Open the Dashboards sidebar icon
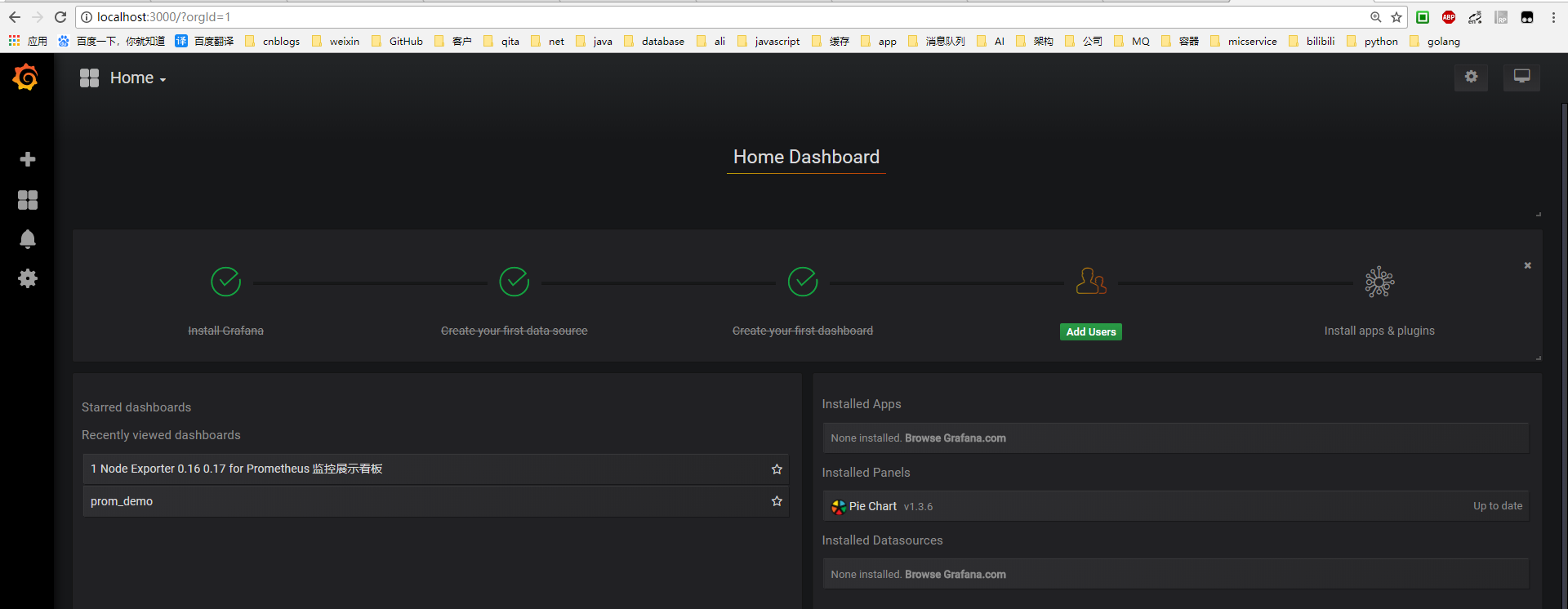 click(28, 200)
